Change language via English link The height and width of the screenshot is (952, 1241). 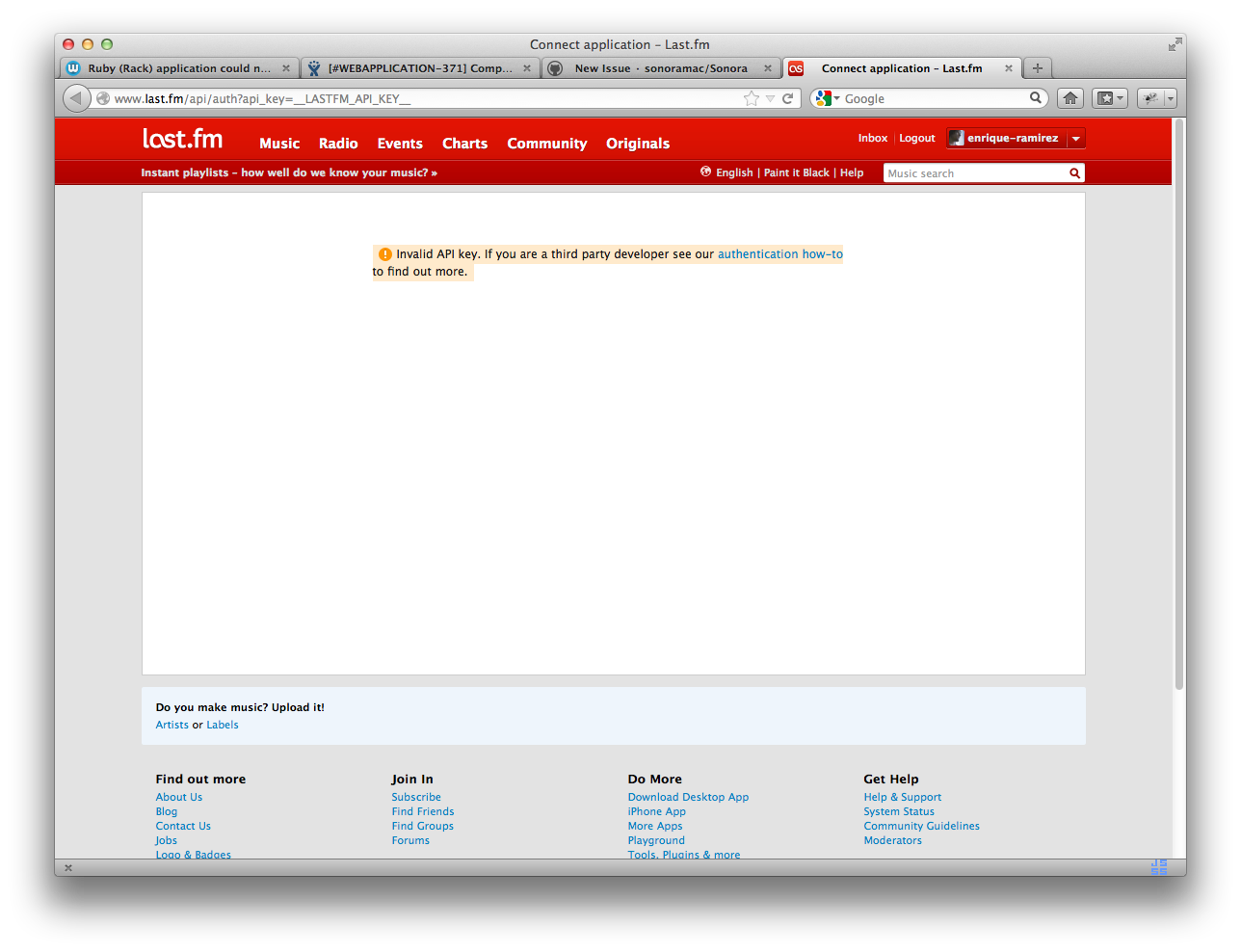tap(734, 172)
